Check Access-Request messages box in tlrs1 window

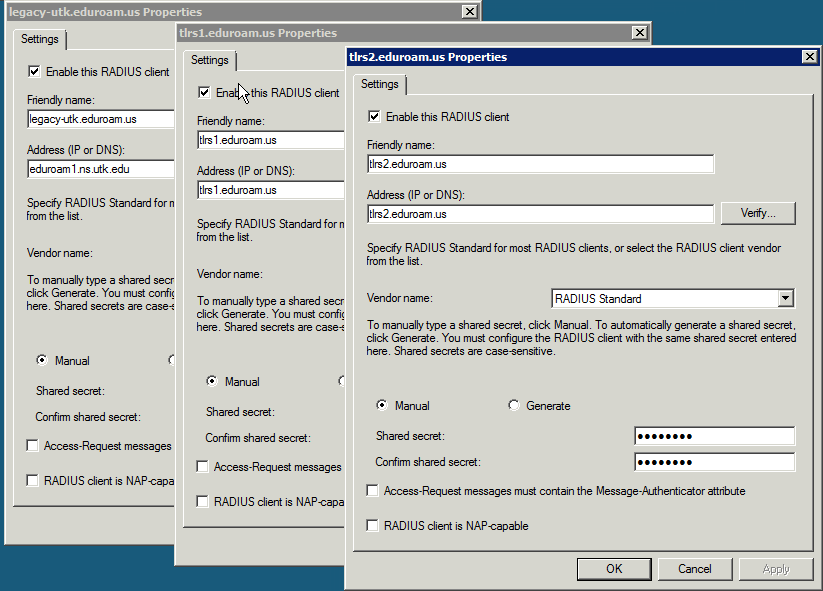pos(203,467)
